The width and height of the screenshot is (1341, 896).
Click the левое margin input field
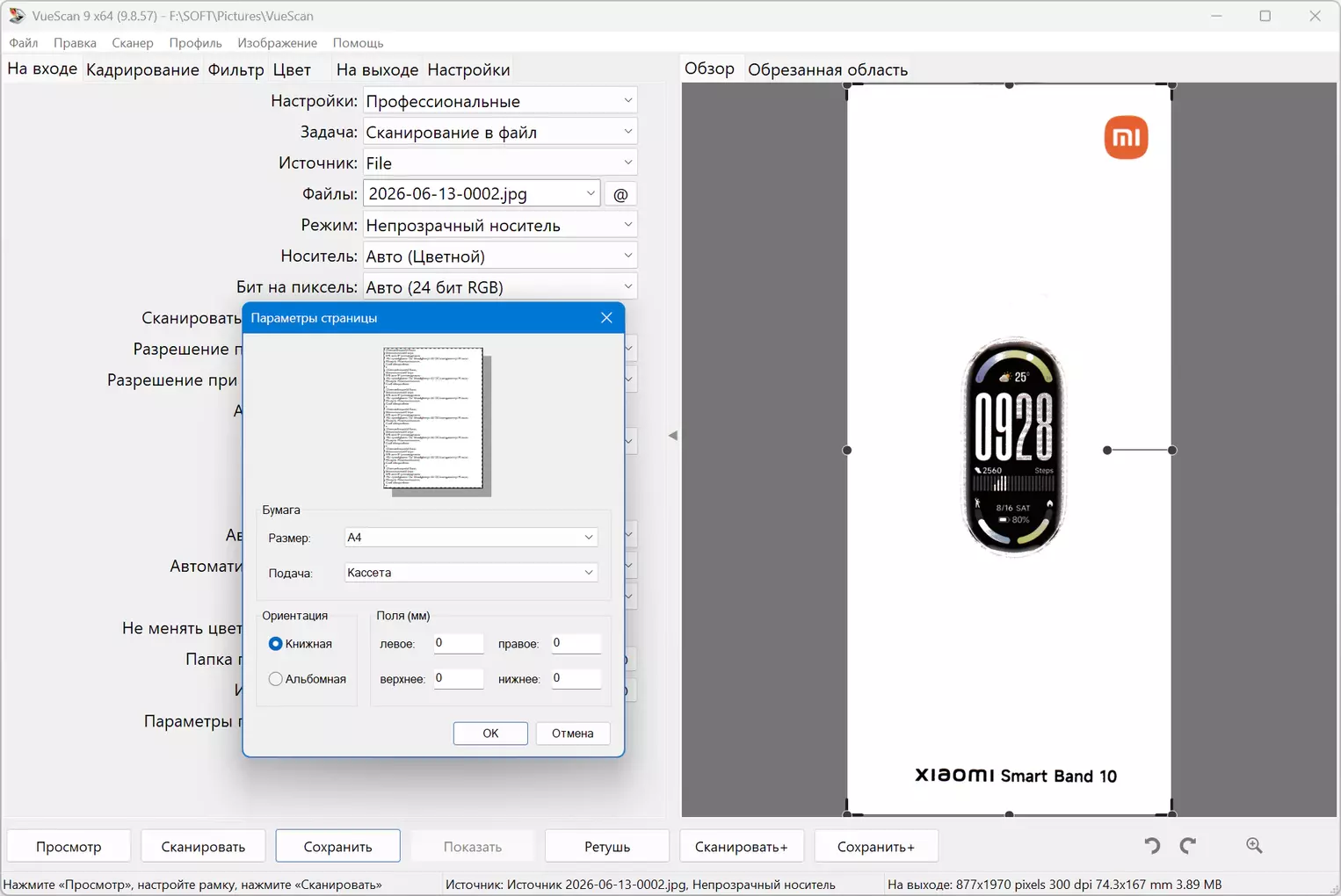click(x=459, y=643)
